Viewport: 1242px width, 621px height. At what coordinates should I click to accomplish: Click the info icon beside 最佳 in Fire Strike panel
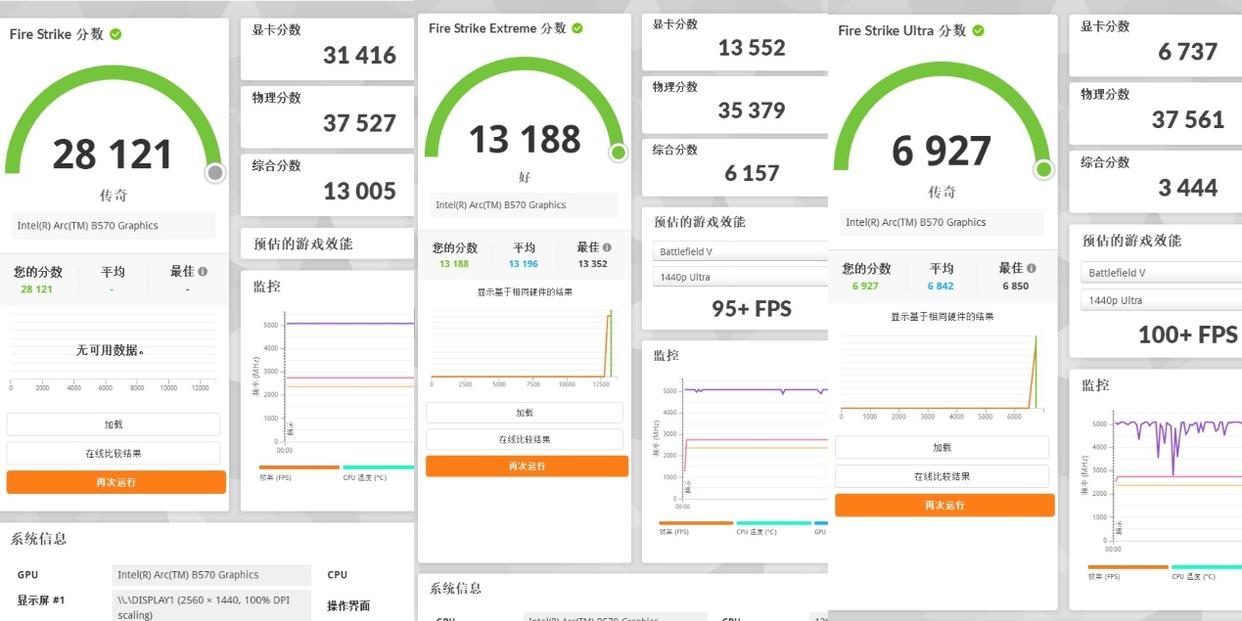coord(203,271)
